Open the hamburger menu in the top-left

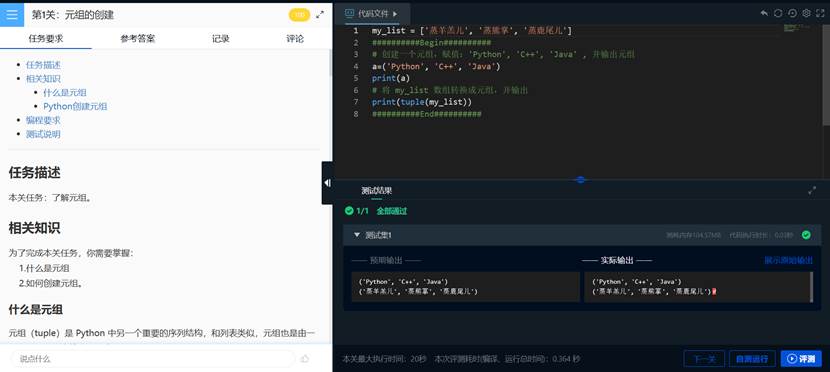[12, 15]
